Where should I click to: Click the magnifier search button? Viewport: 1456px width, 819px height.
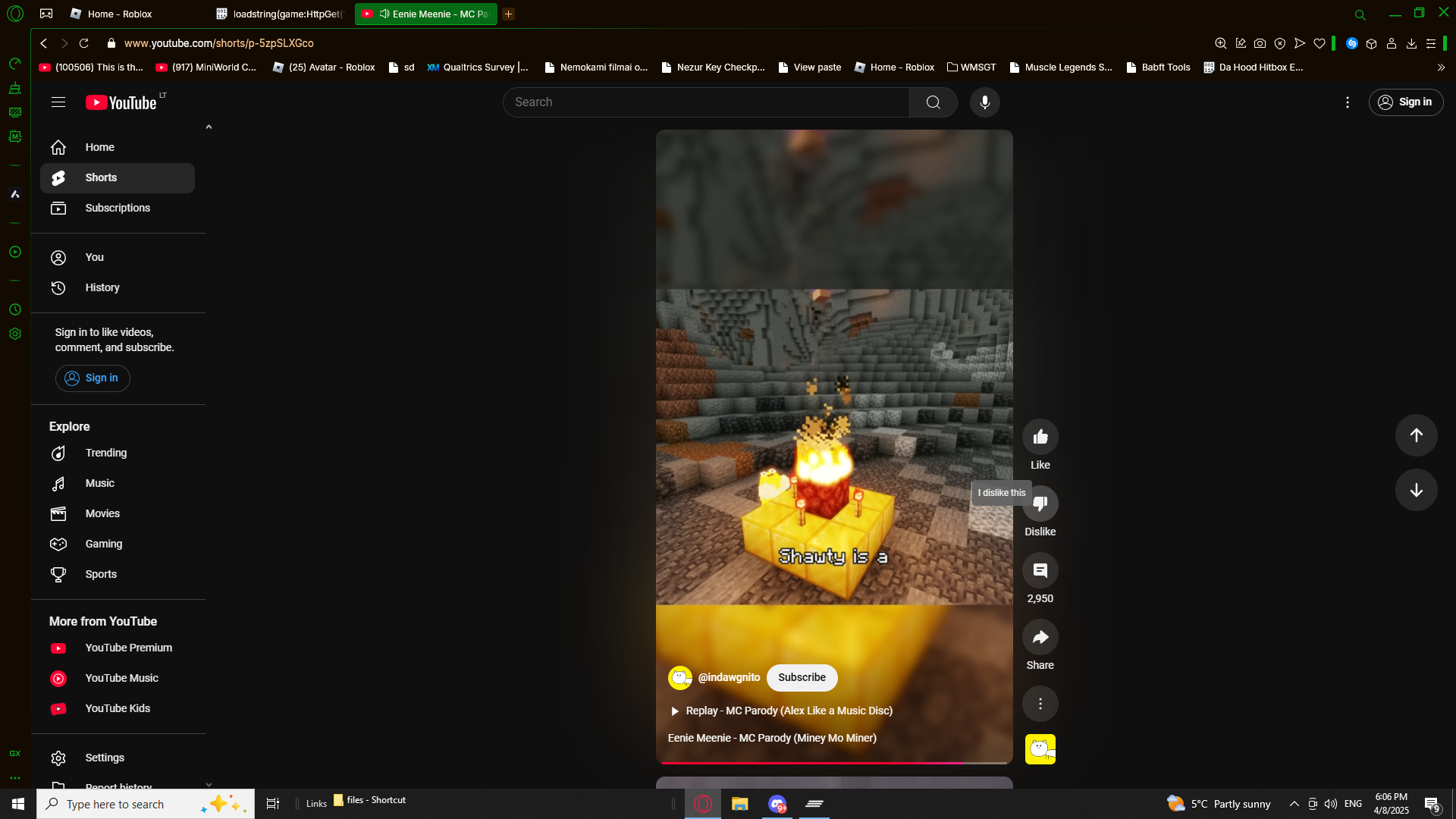pyautogui.click(x=933, y=102)
